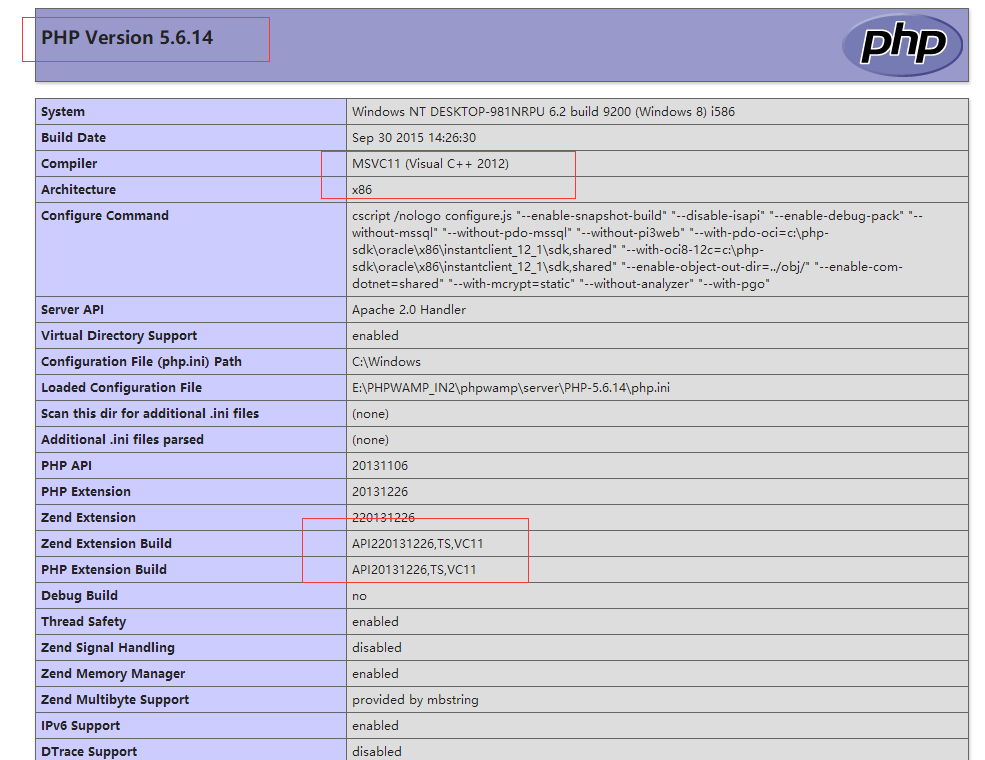Click the Scan this dir for additional .ini files label
985x760 pixels.
(x=150, y=414)
